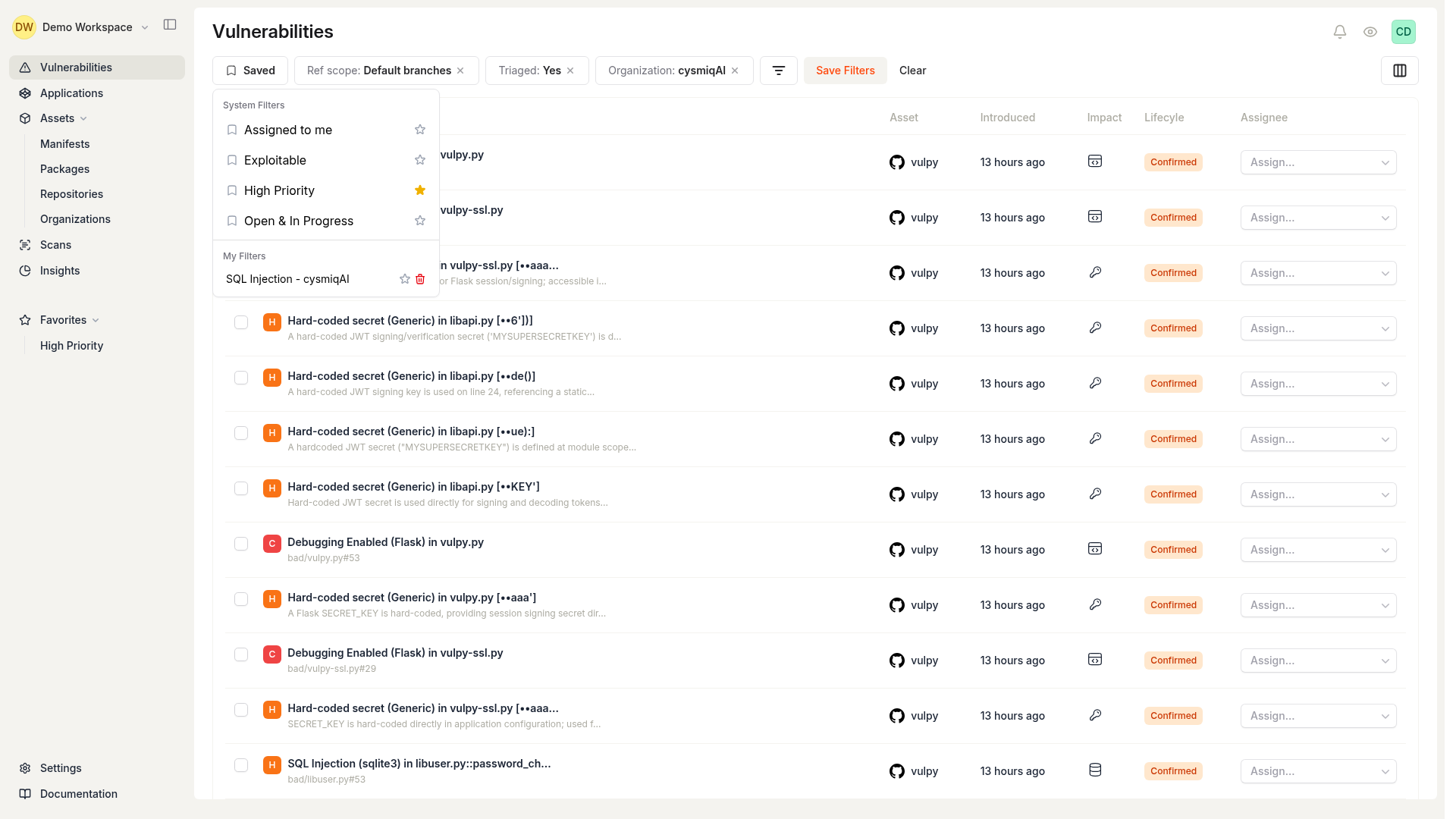
Task: Clear all applied filters
Action: click(912, 70)
